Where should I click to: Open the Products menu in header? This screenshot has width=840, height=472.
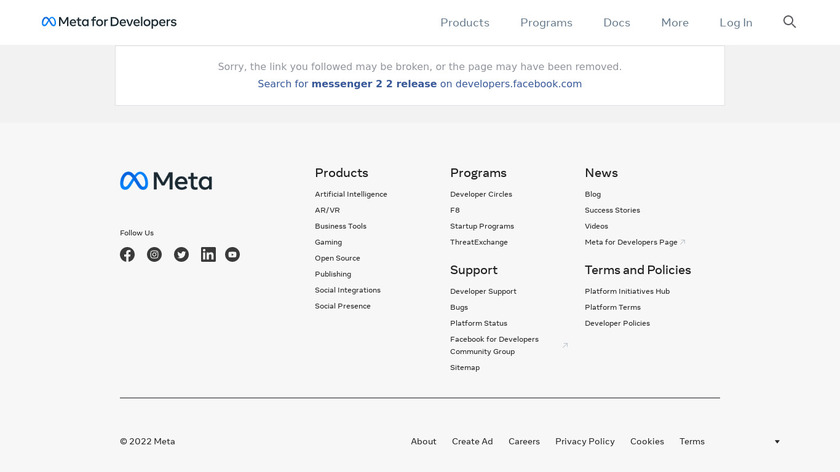tap(465, 22)
